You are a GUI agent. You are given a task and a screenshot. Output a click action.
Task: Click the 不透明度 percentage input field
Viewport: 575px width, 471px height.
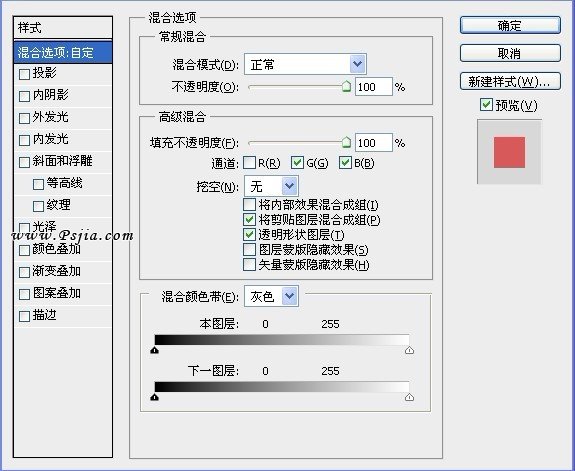[373, 87]
